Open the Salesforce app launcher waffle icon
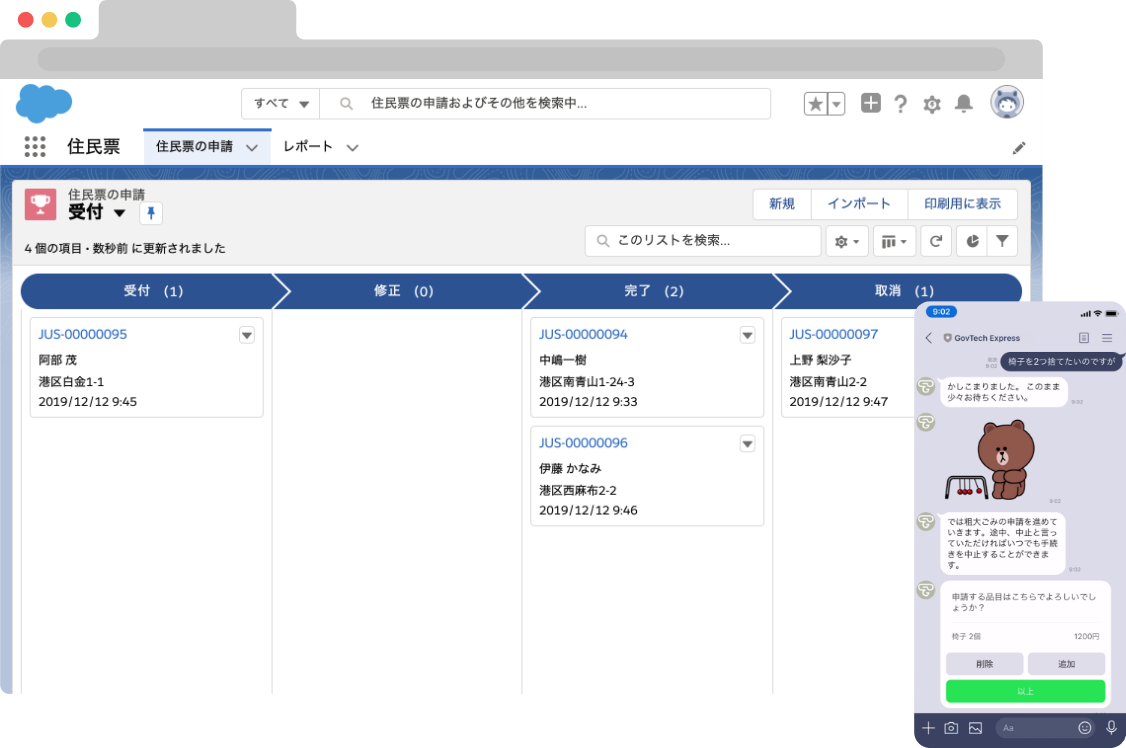The width and height of the screenshot is (1126, 748). pos(35,146)
